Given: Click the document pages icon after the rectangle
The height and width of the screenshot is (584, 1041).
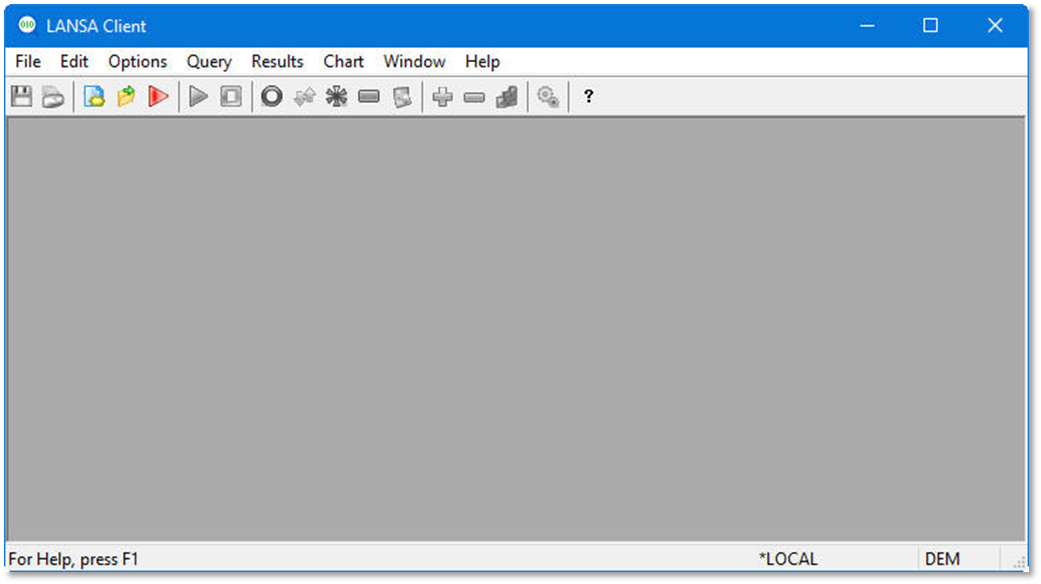Looking at the screenshot, I should (x=402, y=97).
